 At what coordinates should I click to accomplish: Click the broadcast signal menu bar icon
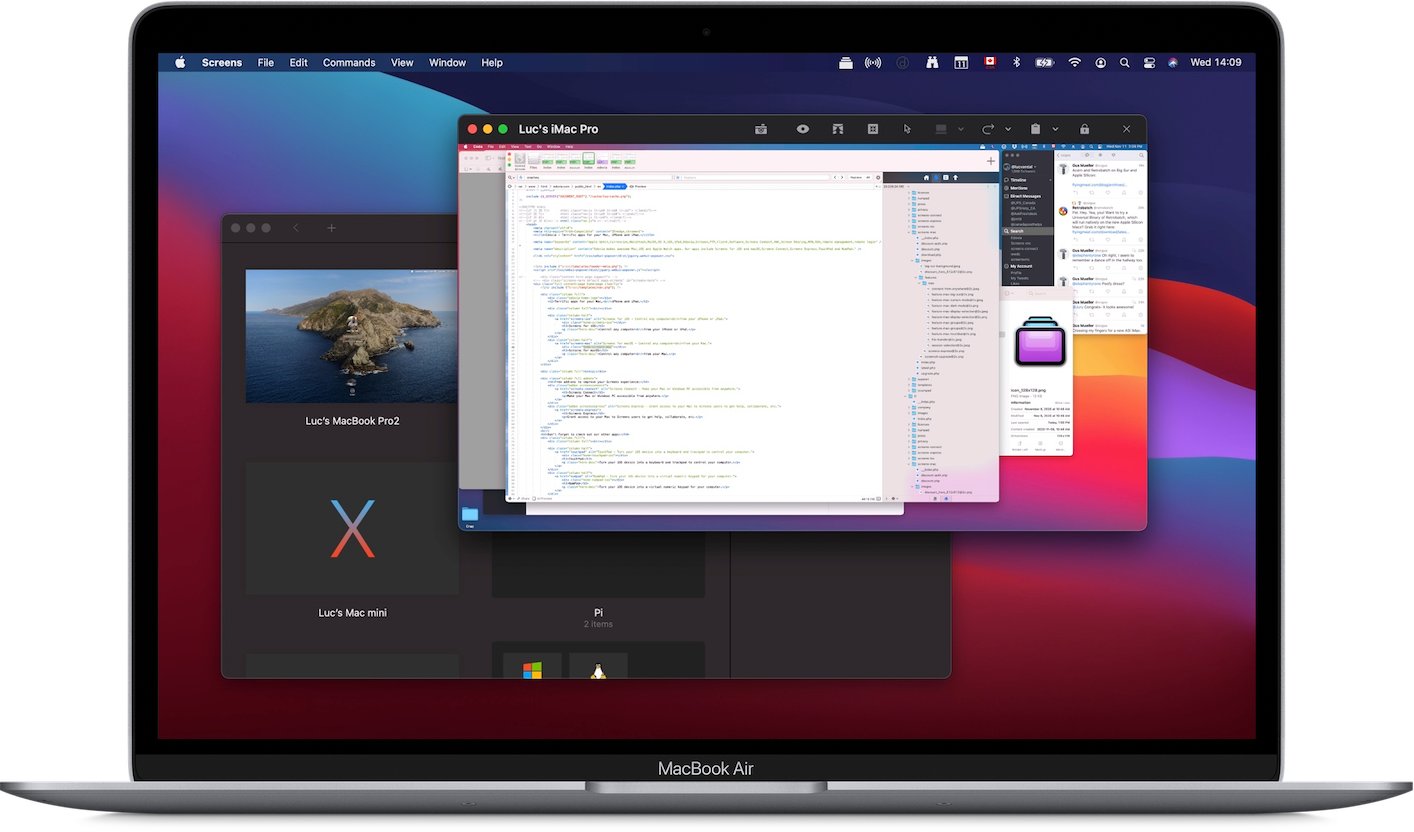[873, 62]
